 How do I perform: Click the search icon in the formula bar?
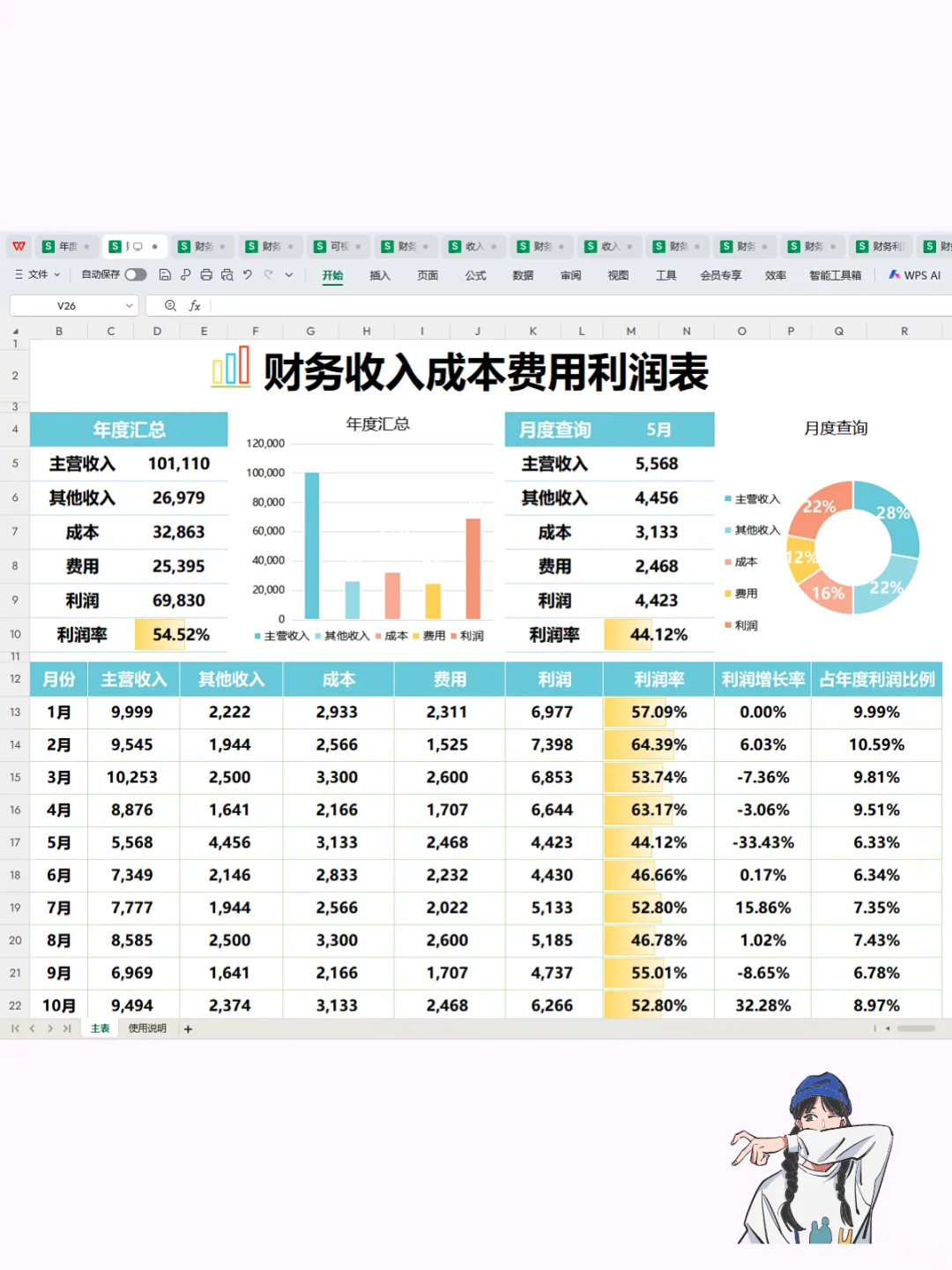point(170,305)
